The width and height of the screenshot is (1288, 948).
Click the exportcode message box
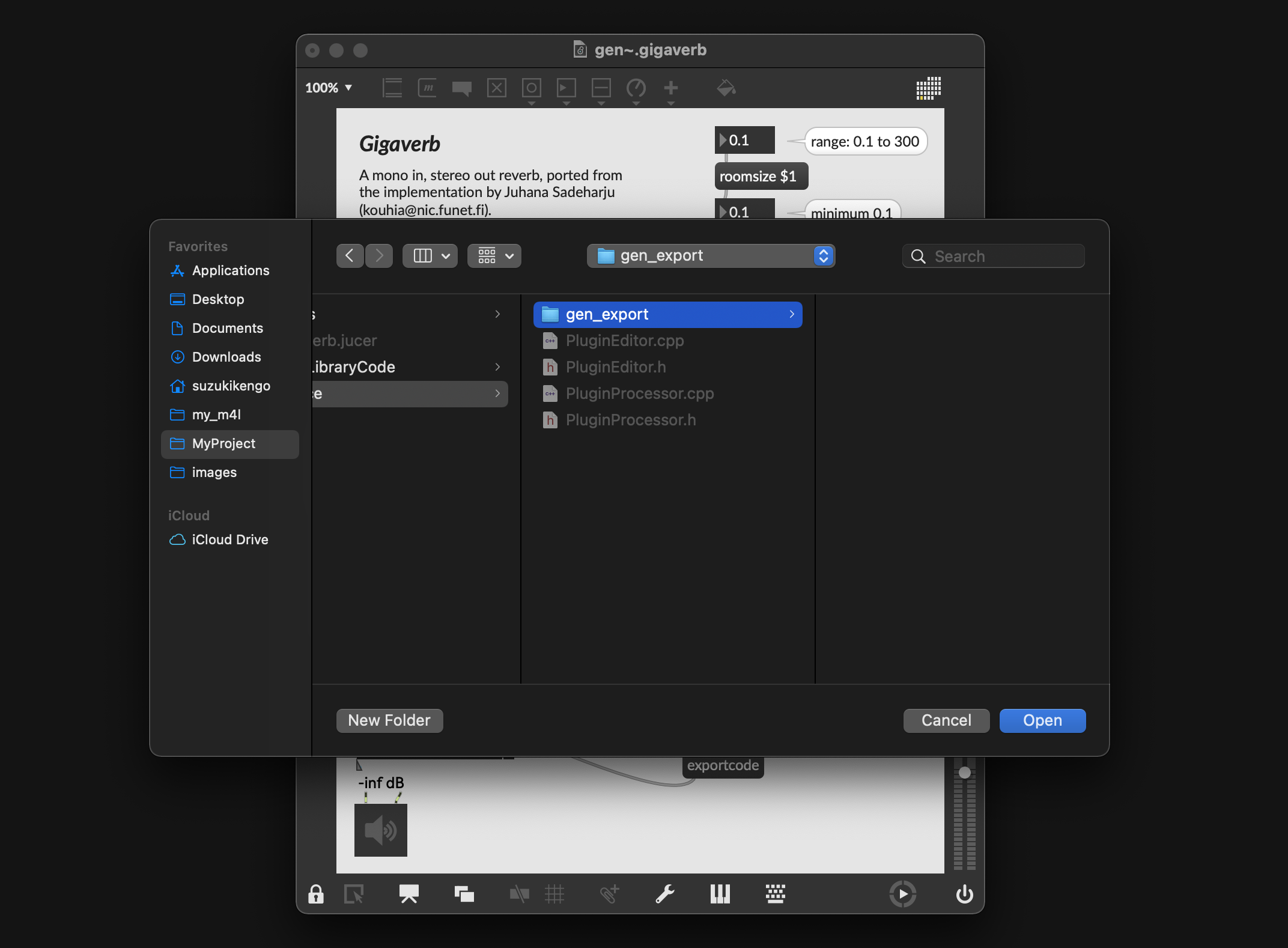click(x=723, y=766)
